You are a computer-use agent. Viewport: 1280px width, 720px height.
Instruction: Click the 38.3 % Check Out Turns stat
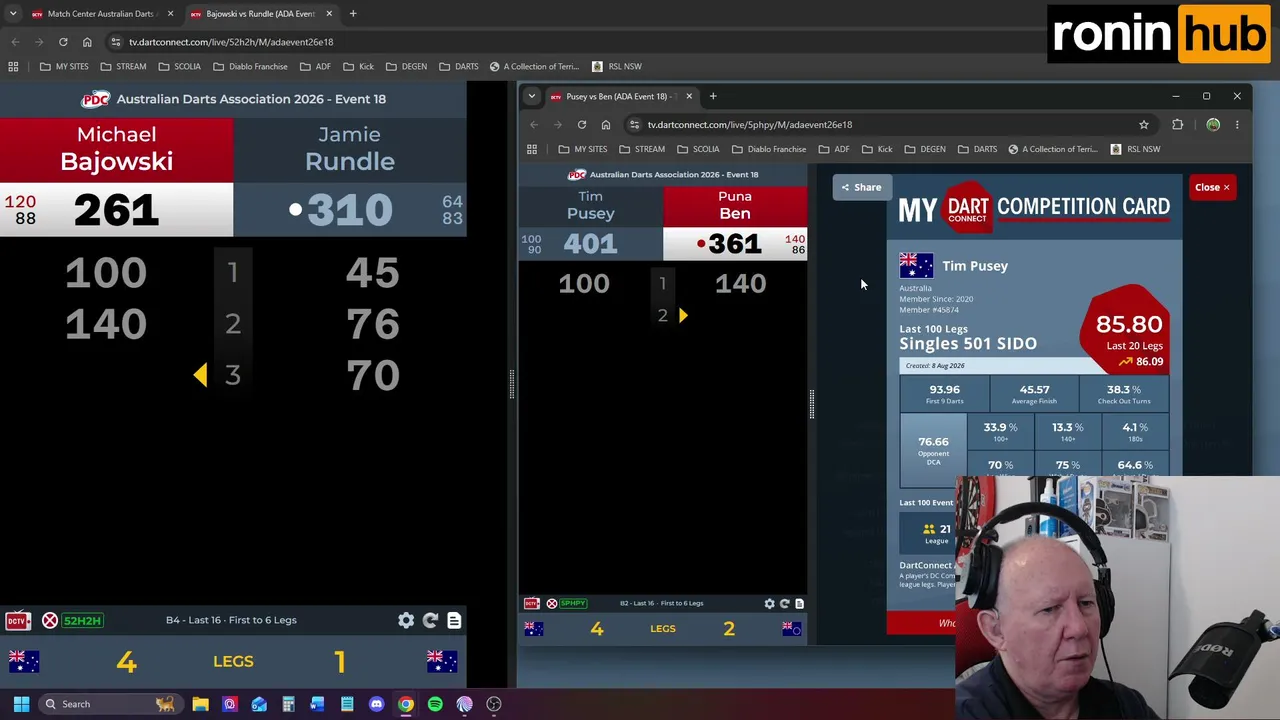[x=1124, y=394]
